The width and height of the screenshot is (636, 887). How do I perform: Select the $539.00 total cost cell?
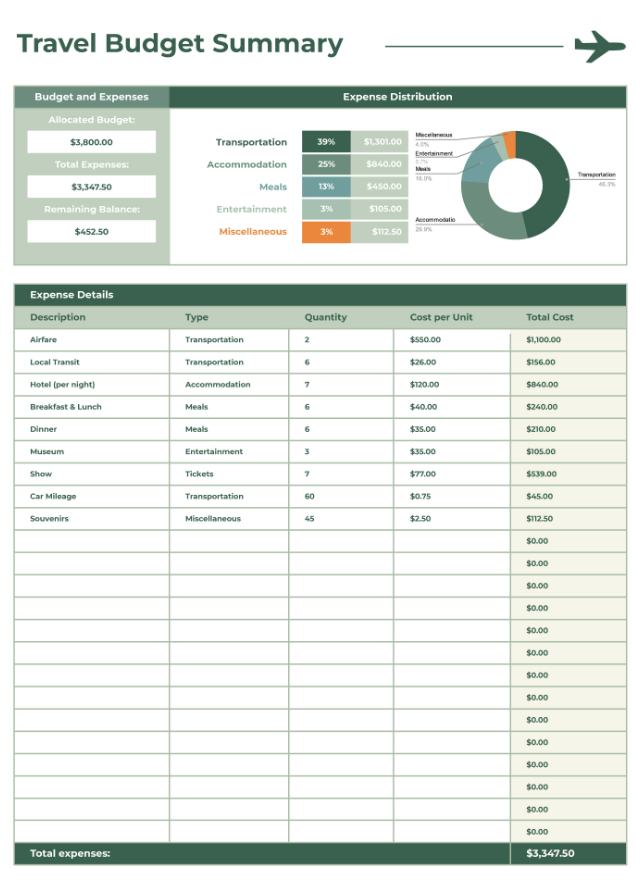pos(568,474)
